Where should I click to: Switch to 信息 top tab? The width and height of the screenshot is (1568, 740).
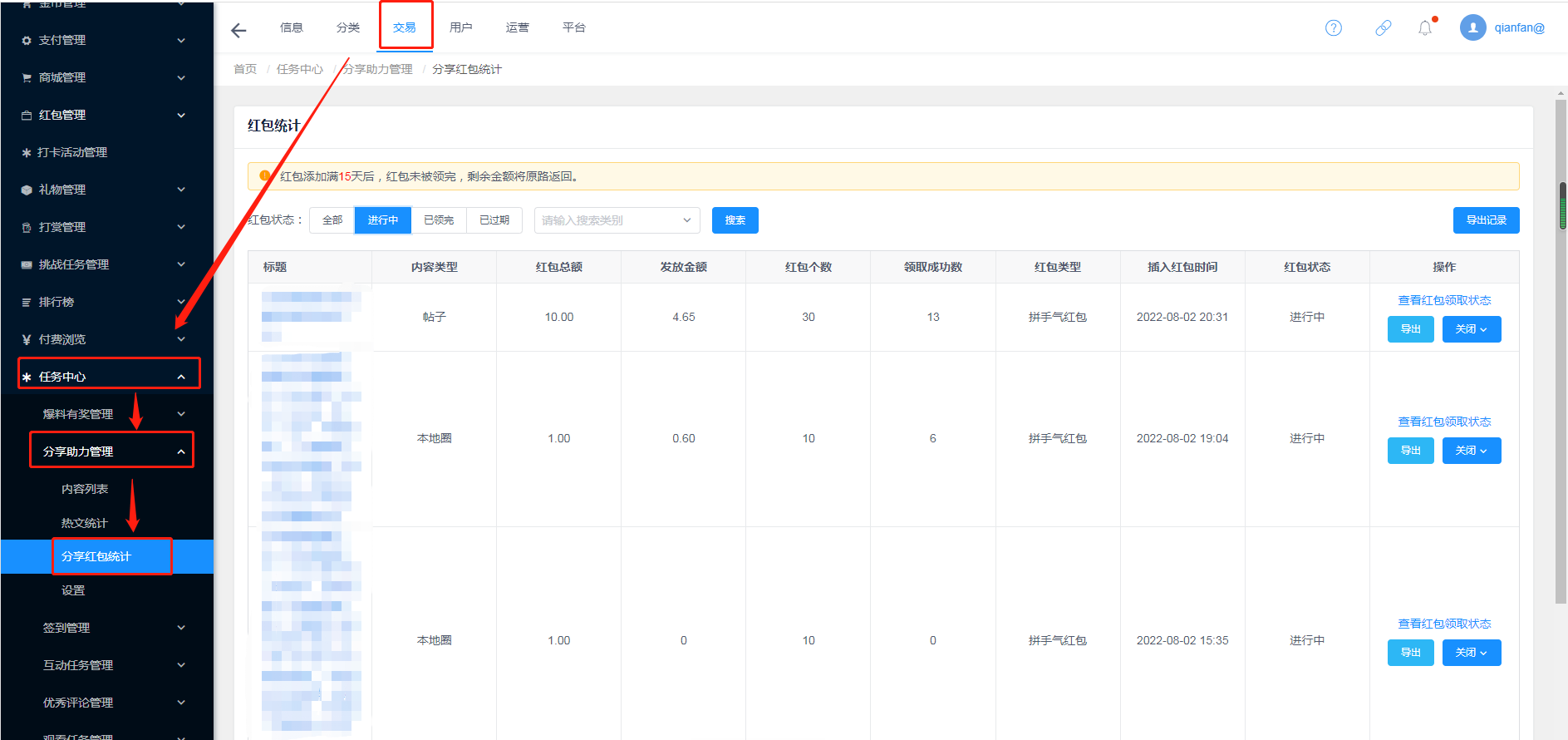[292, 27]
